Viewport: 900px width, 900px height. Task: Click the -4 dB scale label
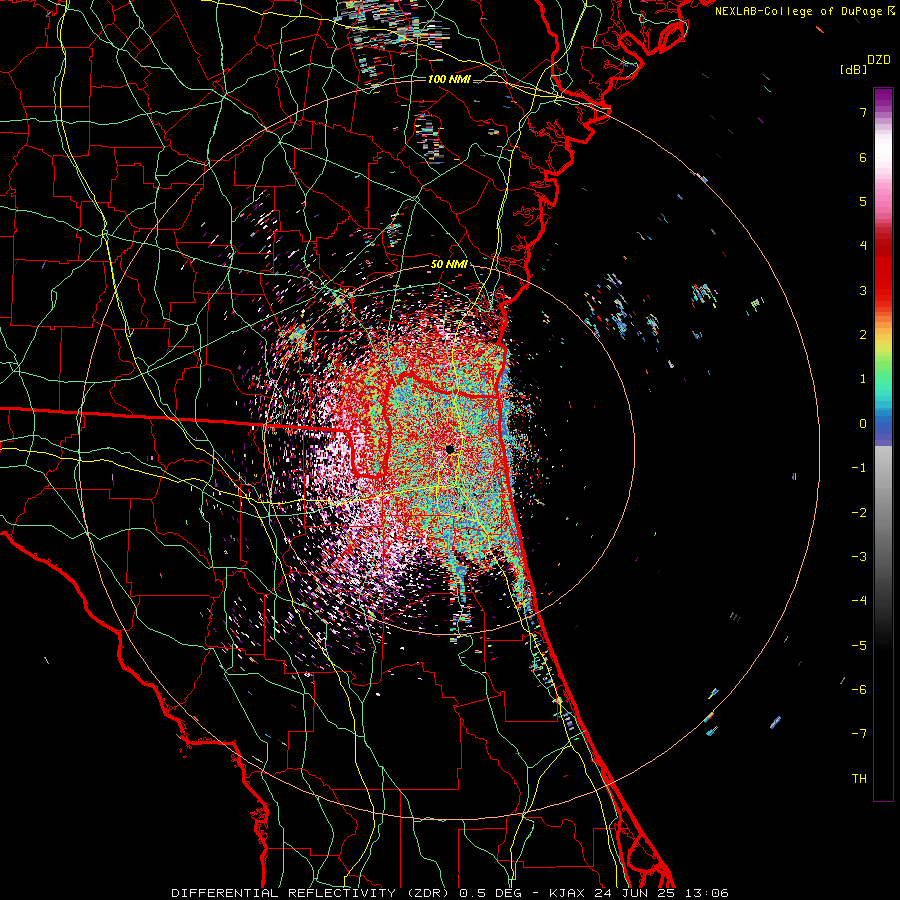[859, 601]
